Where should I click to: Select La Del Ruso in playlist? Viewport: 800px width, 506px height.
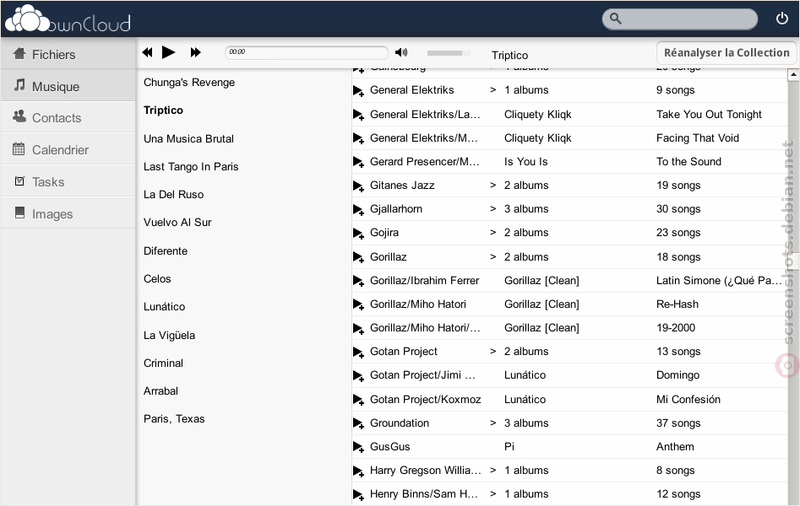pyautogui.click(x=173, y=194)
